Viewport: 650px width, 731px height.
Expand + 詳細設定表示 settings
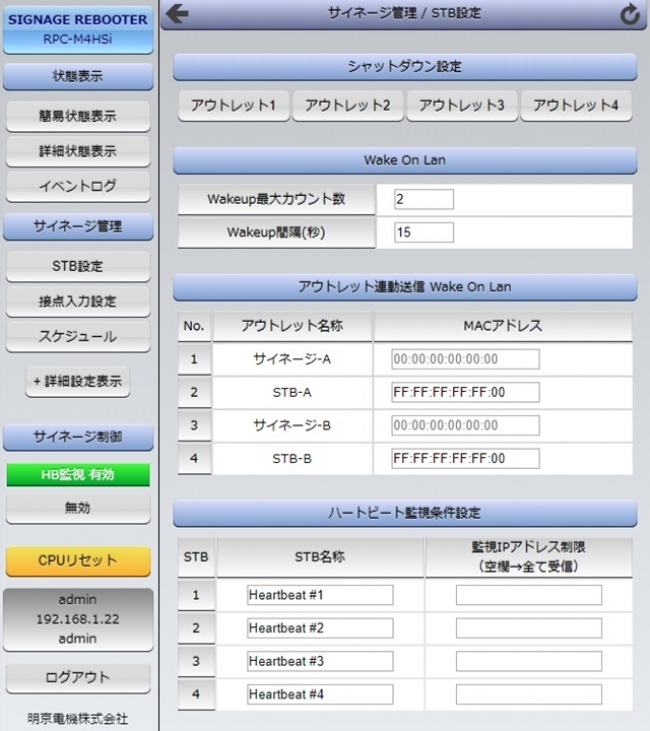click(78, 381)
